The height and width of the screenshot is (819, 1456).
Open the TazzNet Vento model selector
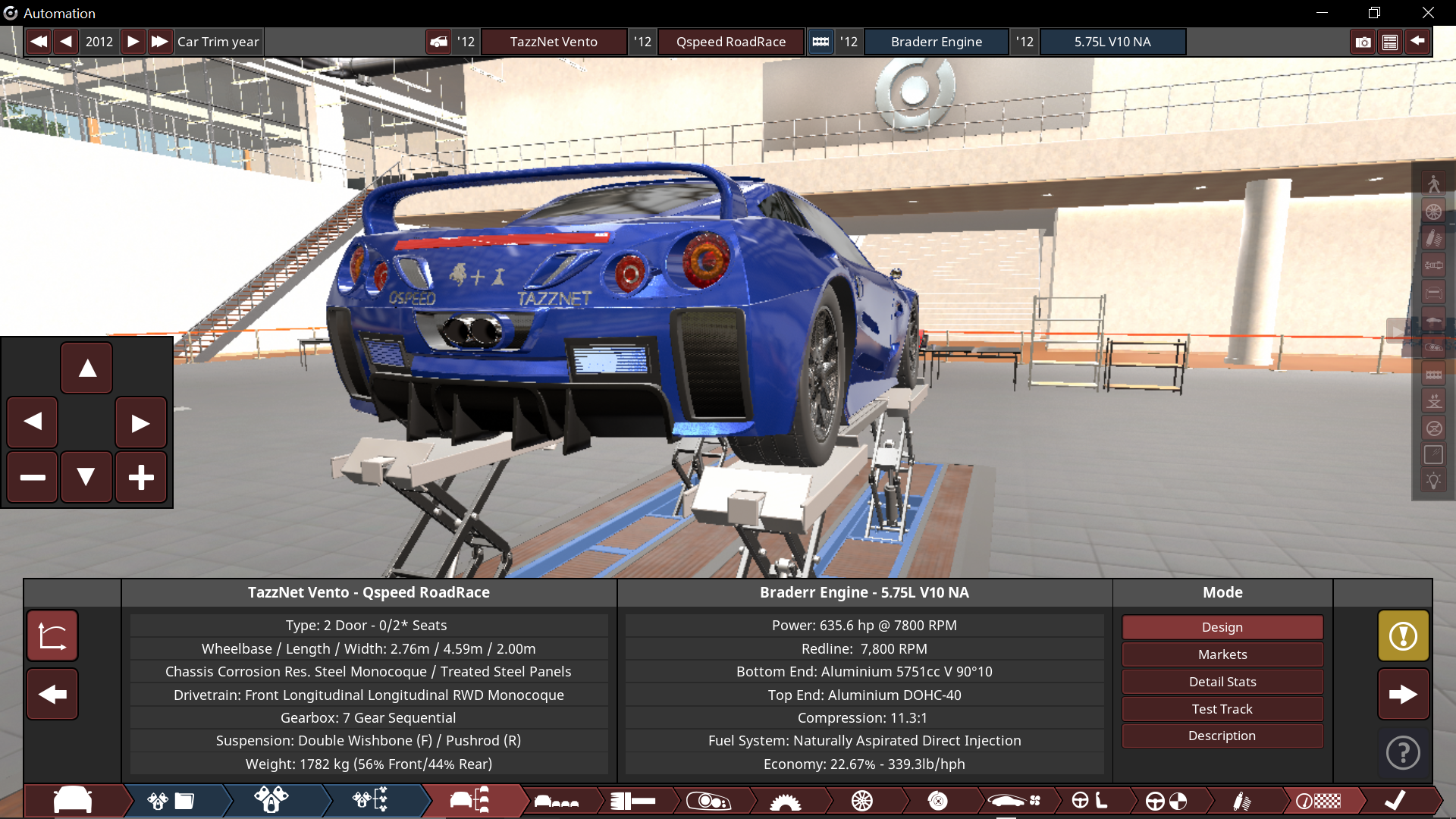point(554,42)
